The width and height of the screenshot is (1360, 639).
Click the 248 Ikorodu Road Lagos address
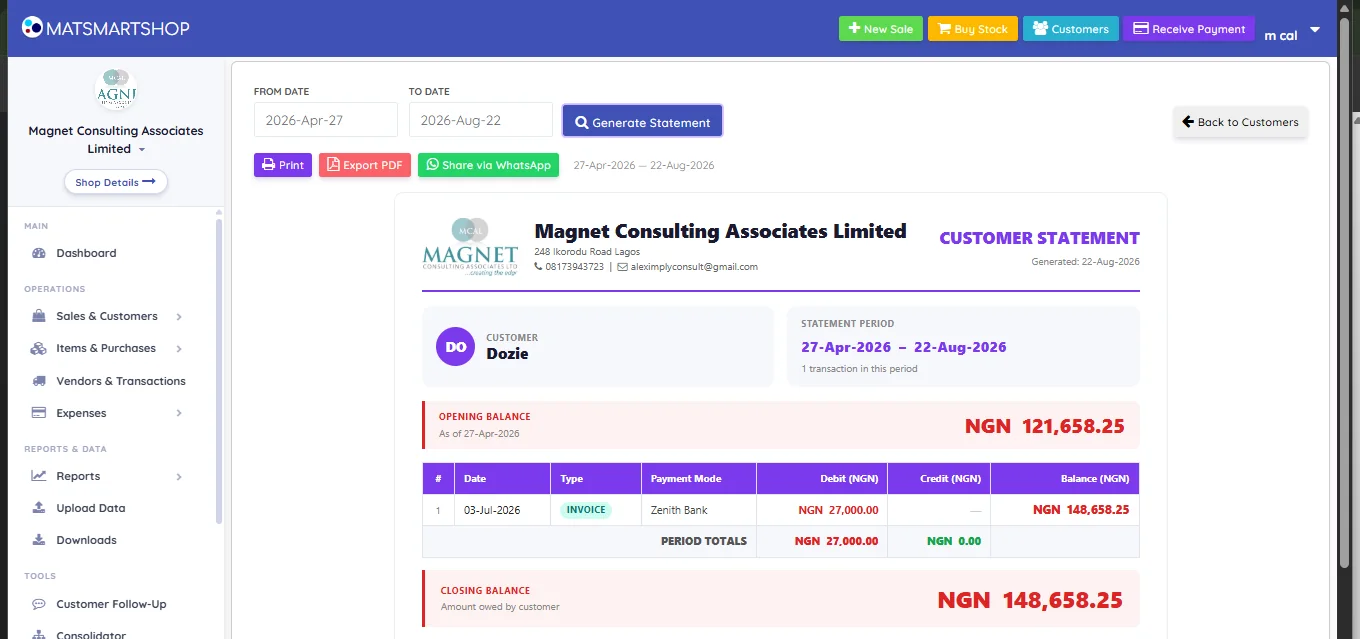click(587, 252)
